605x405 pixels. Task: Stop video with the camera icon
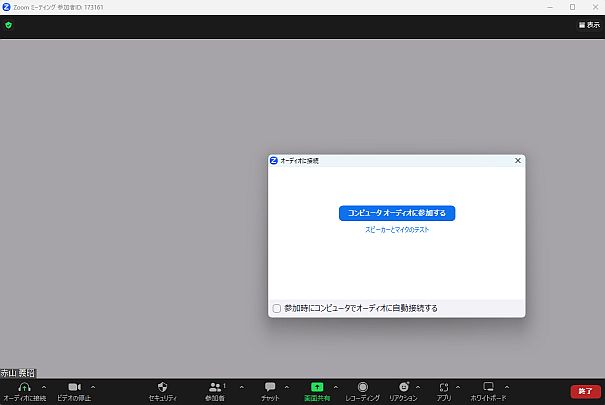click(x=74, y=387)
